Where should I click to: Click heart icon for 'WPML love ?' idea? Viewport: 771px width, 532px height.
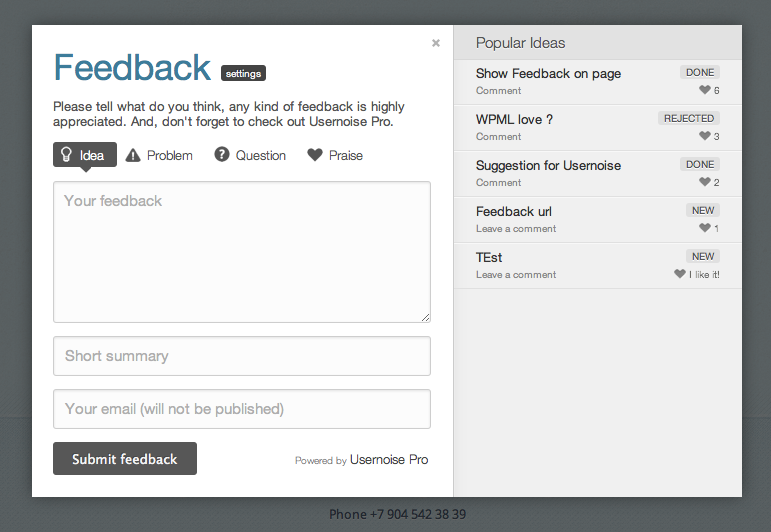[x=704, y=136]
